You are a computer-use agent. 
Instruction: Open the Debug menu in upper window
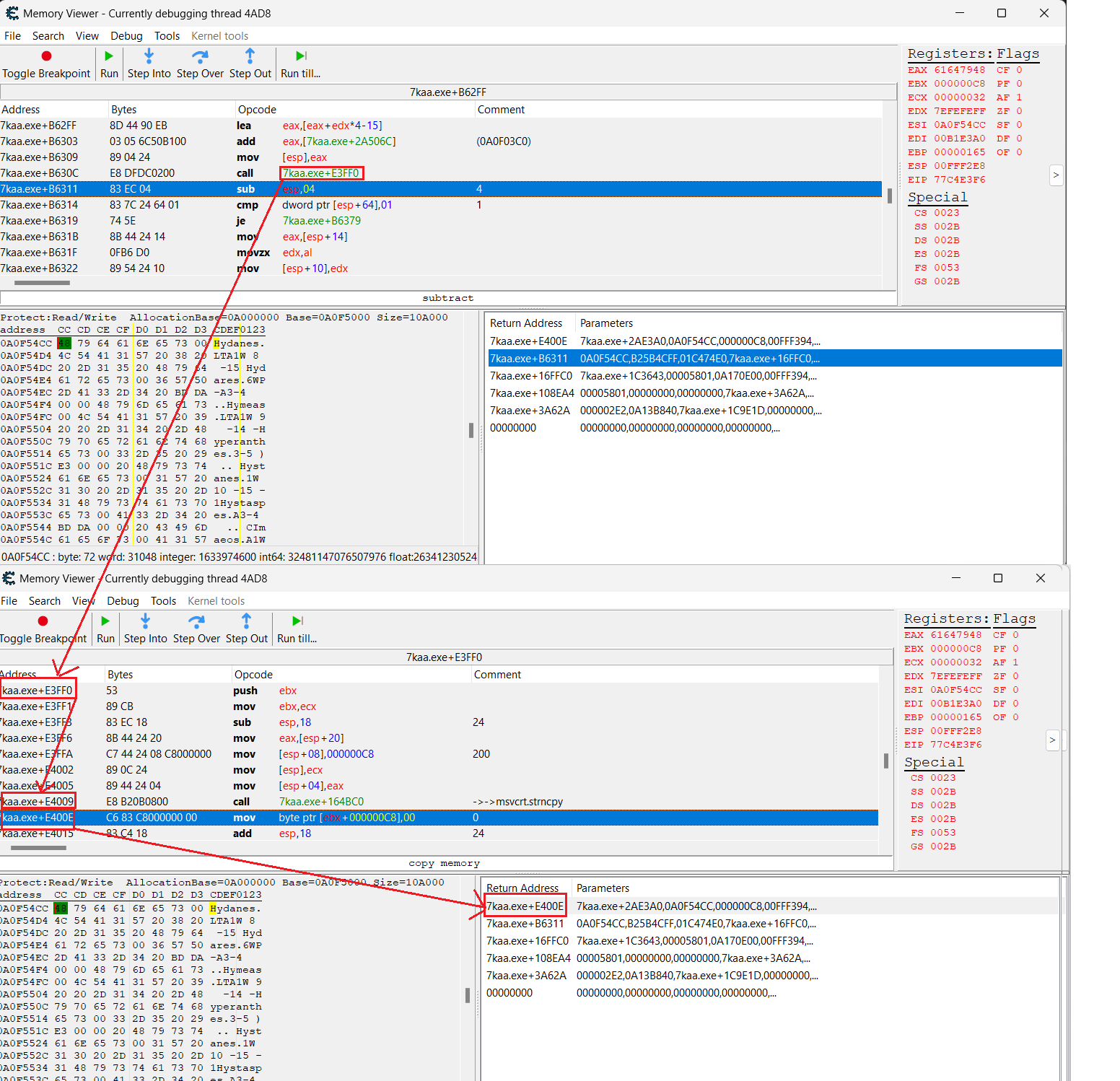126,36
